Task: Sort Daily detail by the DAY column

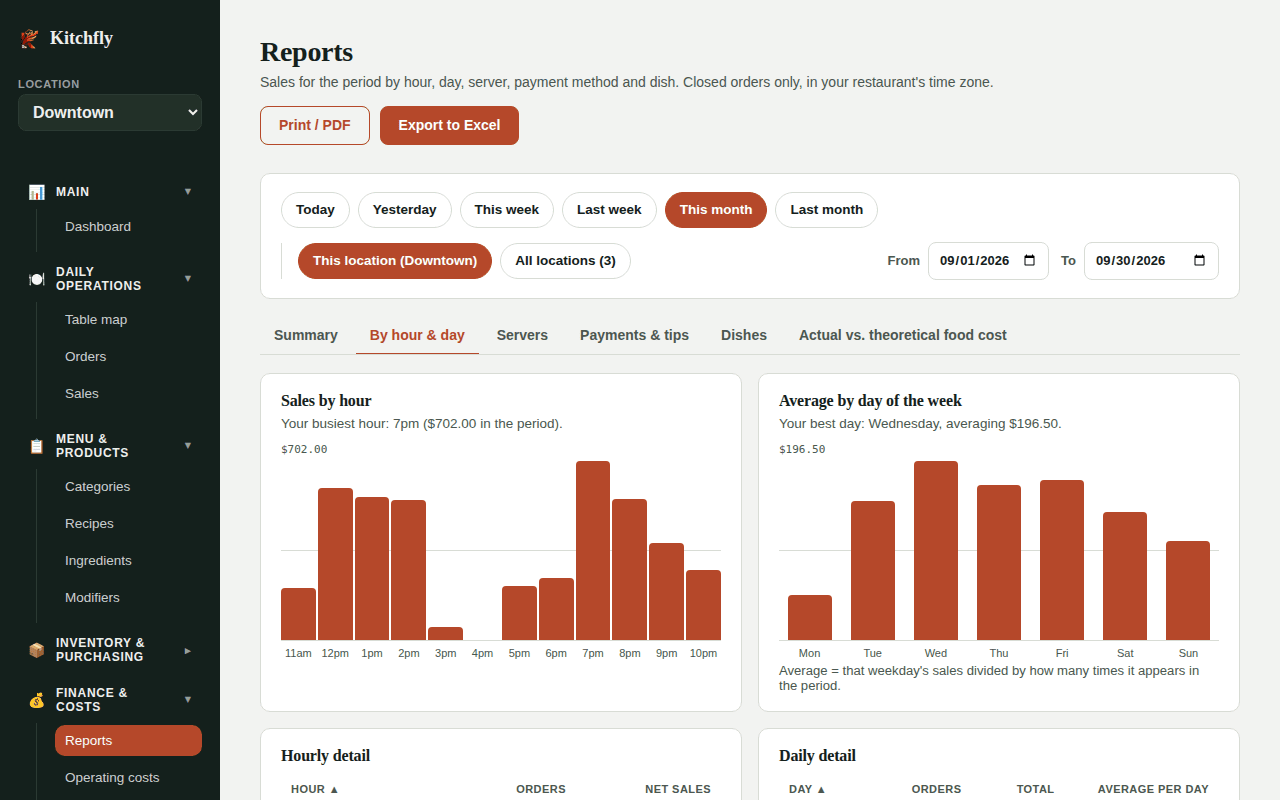Action: tap(808, 789)
